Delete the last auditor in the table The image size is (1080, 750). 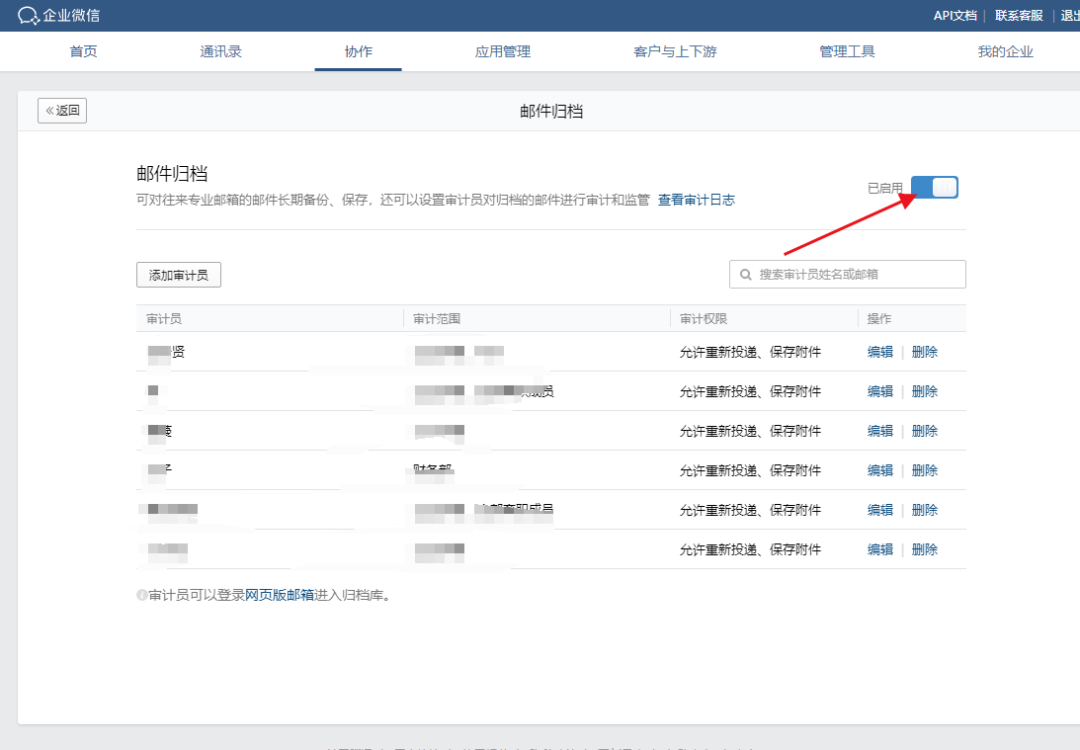tap(924, 549)
